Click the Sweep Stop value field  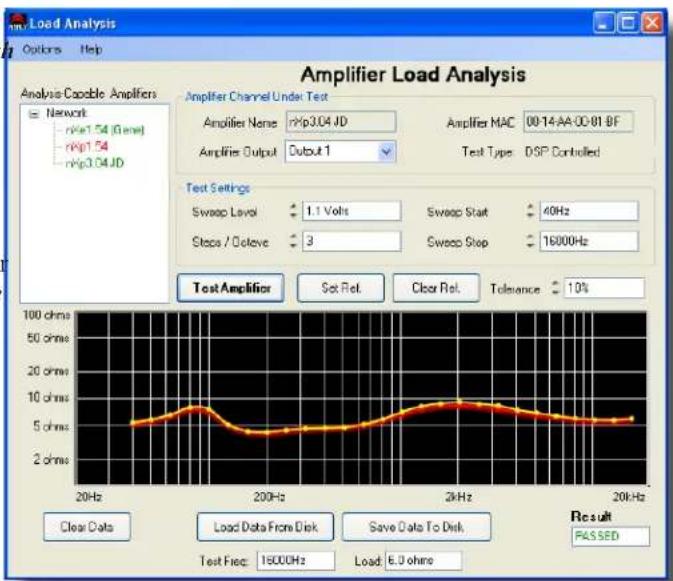[589, 241]
